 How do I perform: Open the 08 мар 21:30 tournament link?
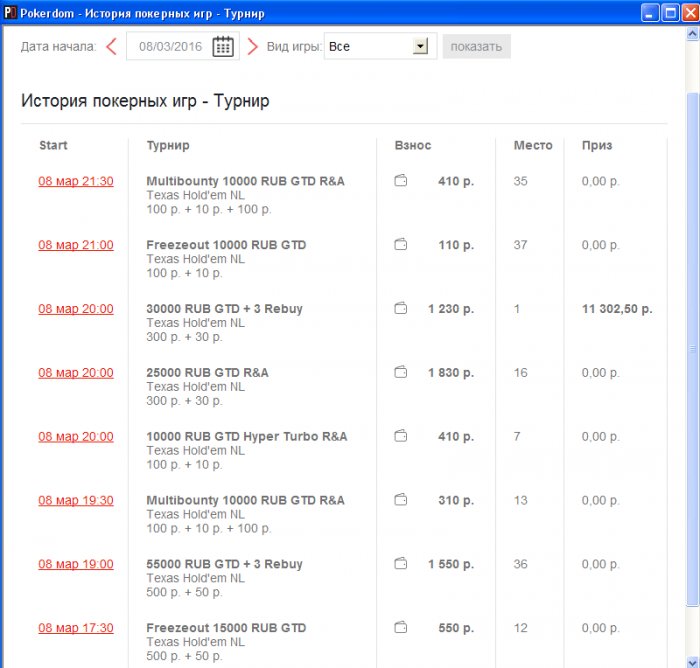[x=76, y=181]
